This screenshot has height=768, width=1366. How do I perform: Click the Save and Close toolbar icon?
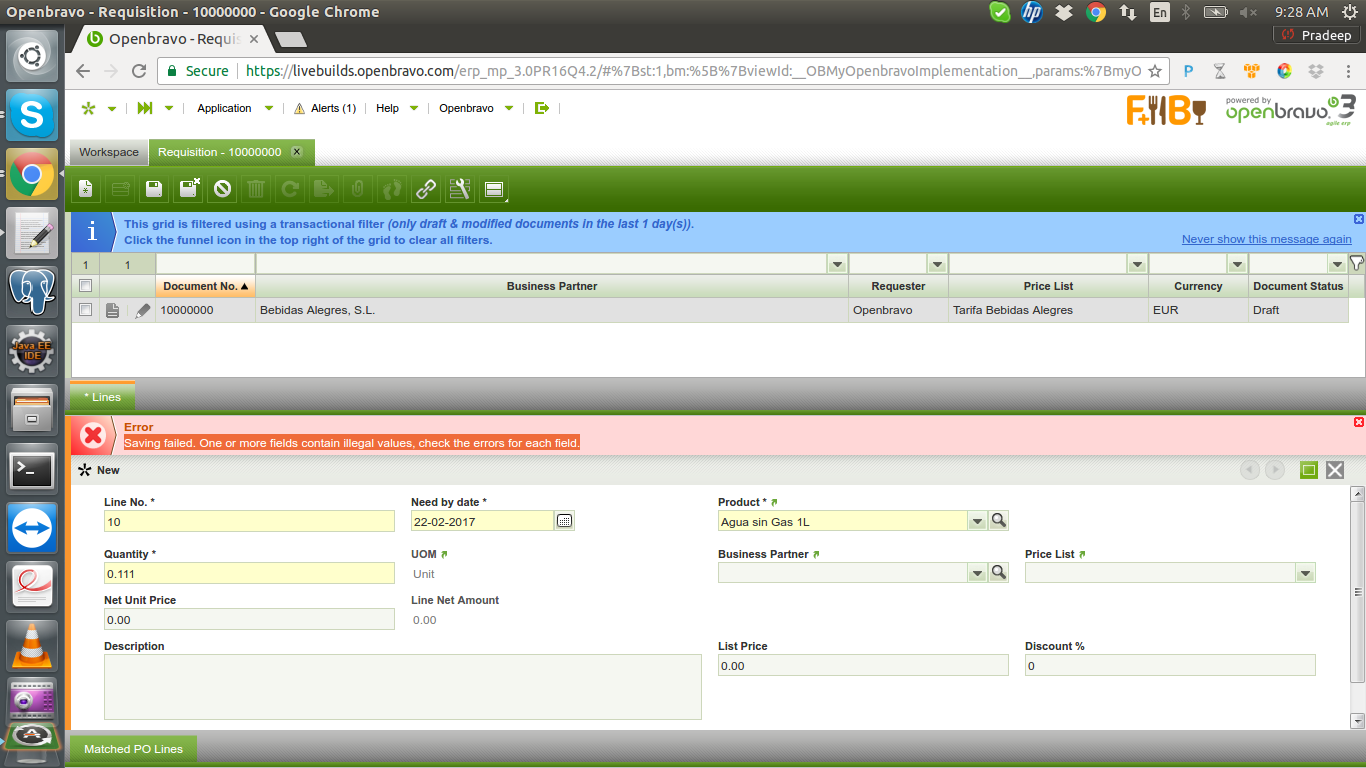(x=189, y=189)
